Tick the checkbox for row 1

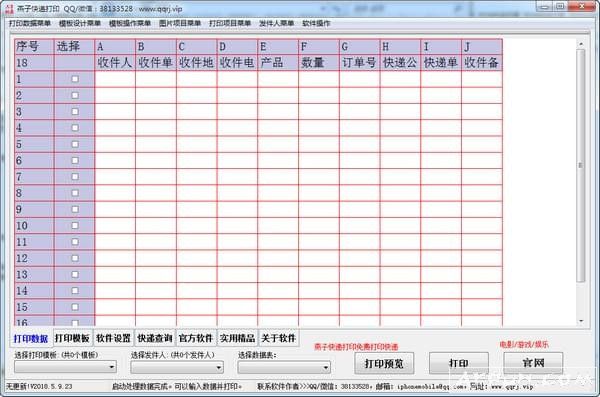75,79
